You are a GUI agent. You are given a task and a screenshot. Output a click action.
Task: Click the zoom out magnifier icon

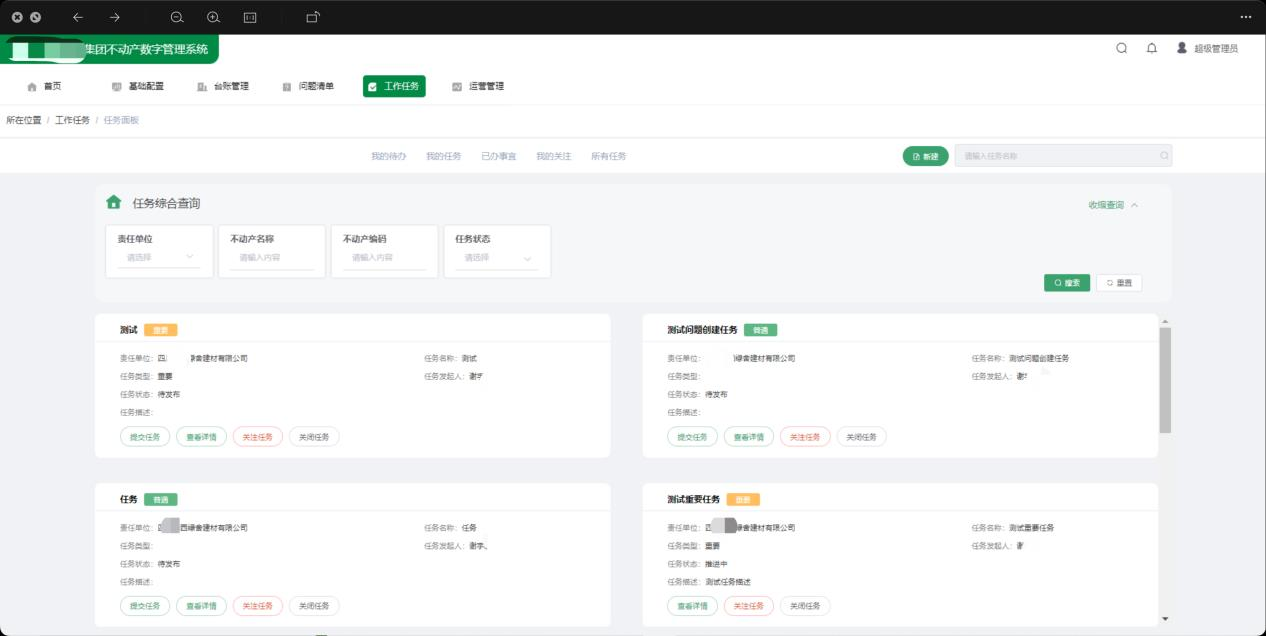pyautogui.click(x=177, y=17)
